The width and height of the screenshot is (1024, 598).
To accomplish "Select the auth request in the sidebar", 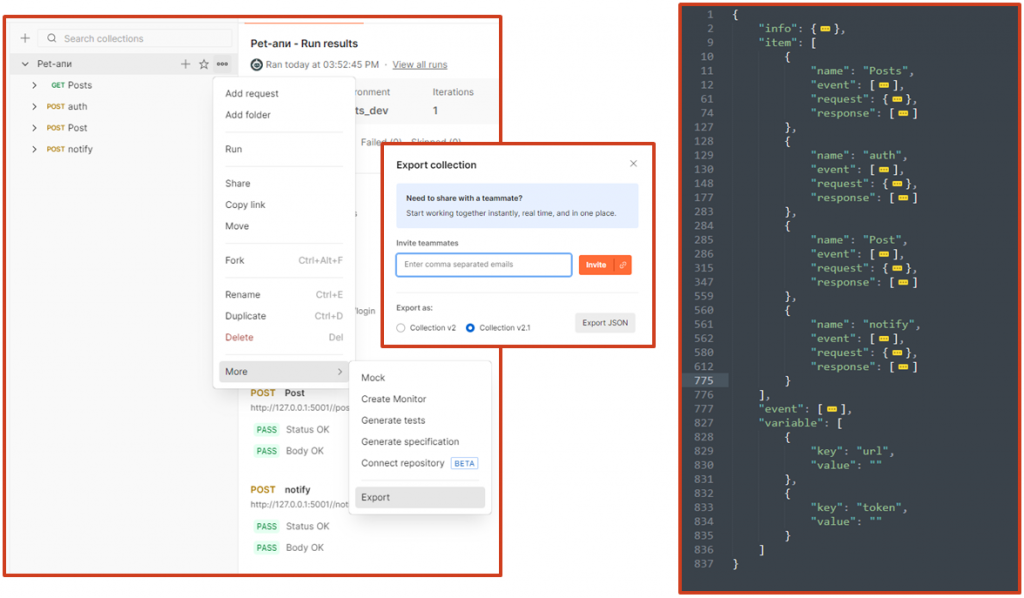I will tap(77, 106).
